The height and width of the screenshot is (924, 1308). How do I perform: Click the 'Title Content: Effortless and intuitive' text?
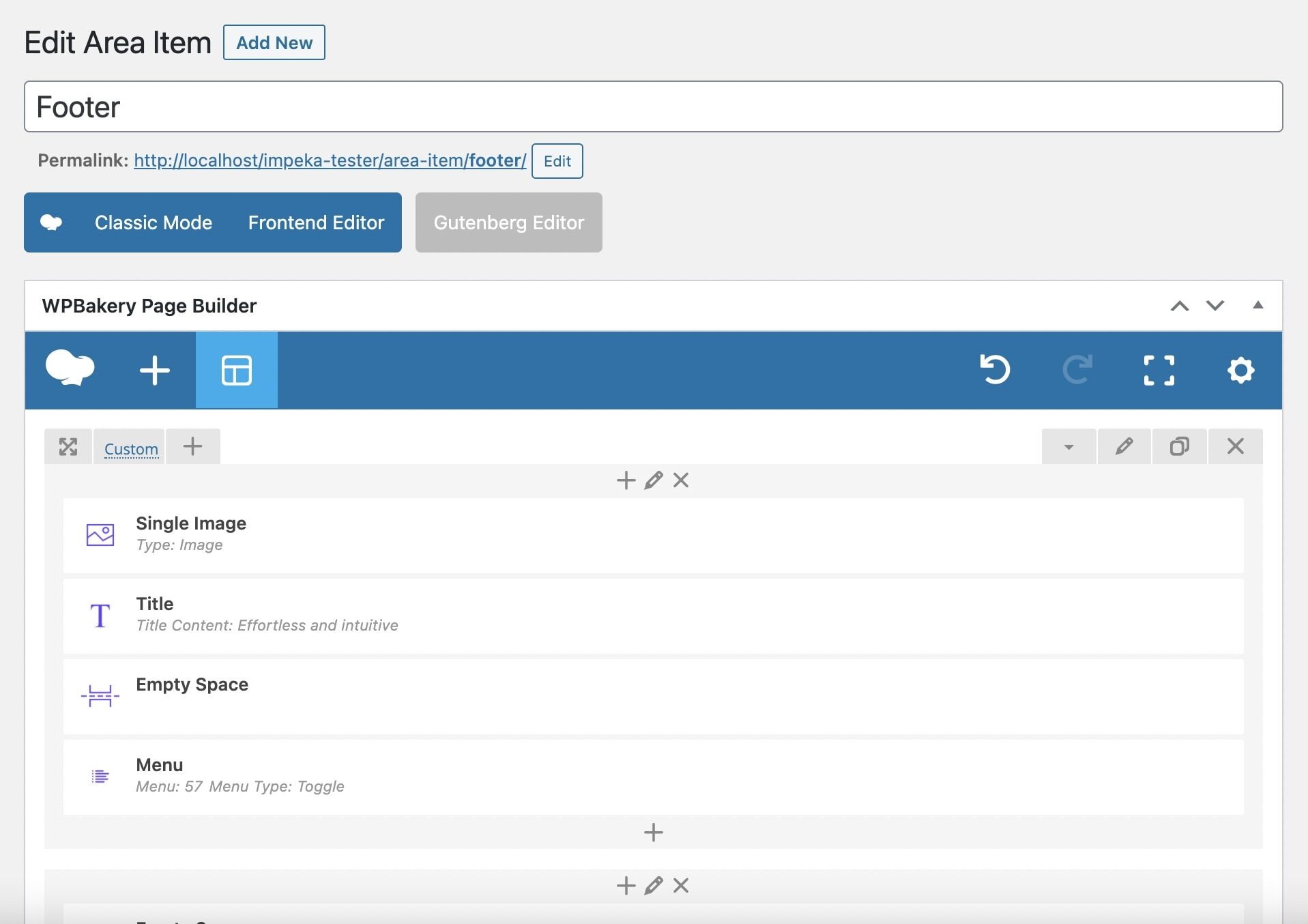click(267, 625)
